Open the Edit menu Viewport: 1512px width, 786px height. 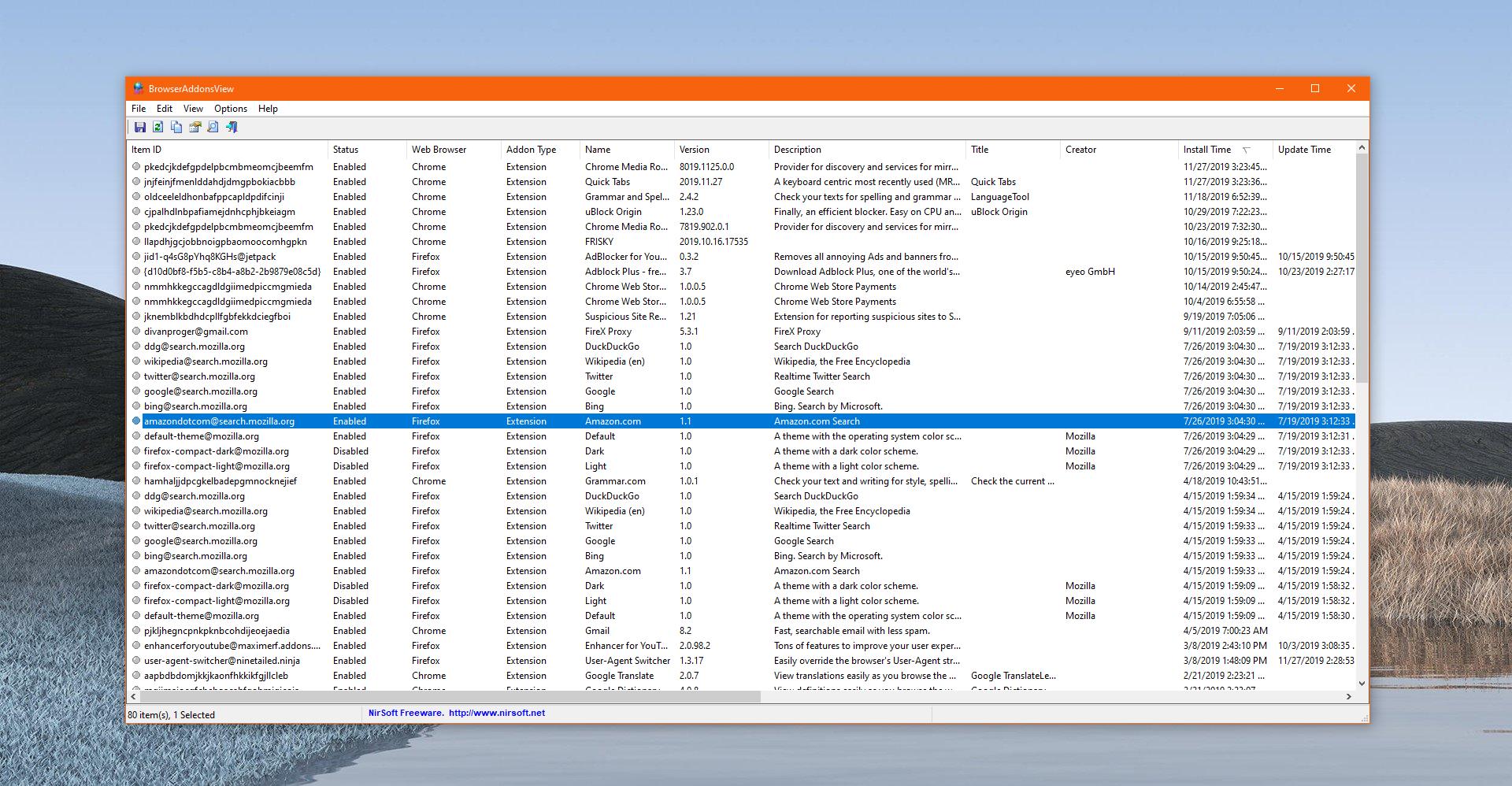[164, 109]
